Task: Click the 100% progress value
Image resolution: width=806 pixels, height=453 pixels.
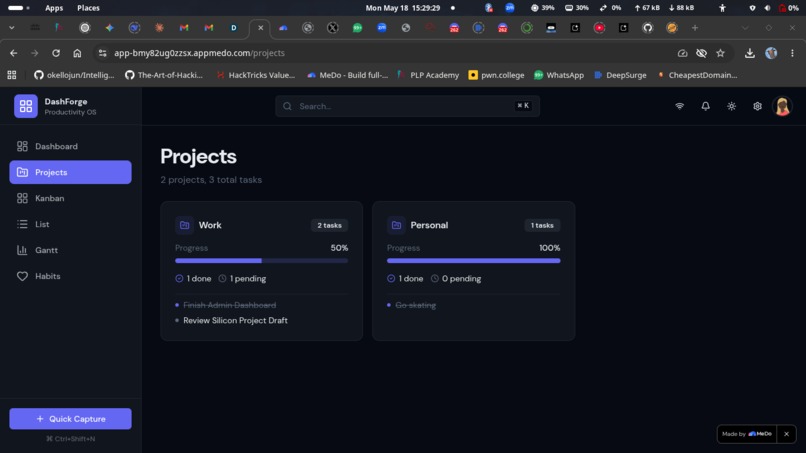Action: point(549,248)
